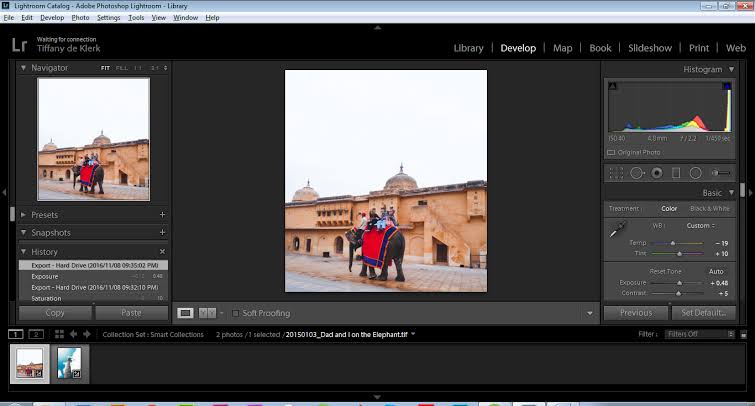This screenshot has height=406, width=755.
Task: Open the Photo menu
Action: coord(82,17)
